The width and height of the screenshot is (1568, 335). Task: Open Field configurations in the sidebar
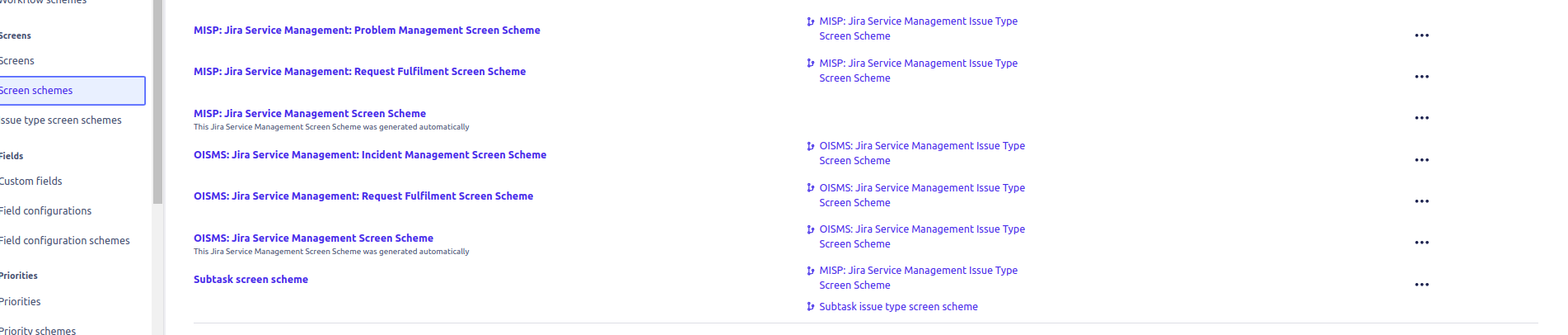click(x=45, y=211)
